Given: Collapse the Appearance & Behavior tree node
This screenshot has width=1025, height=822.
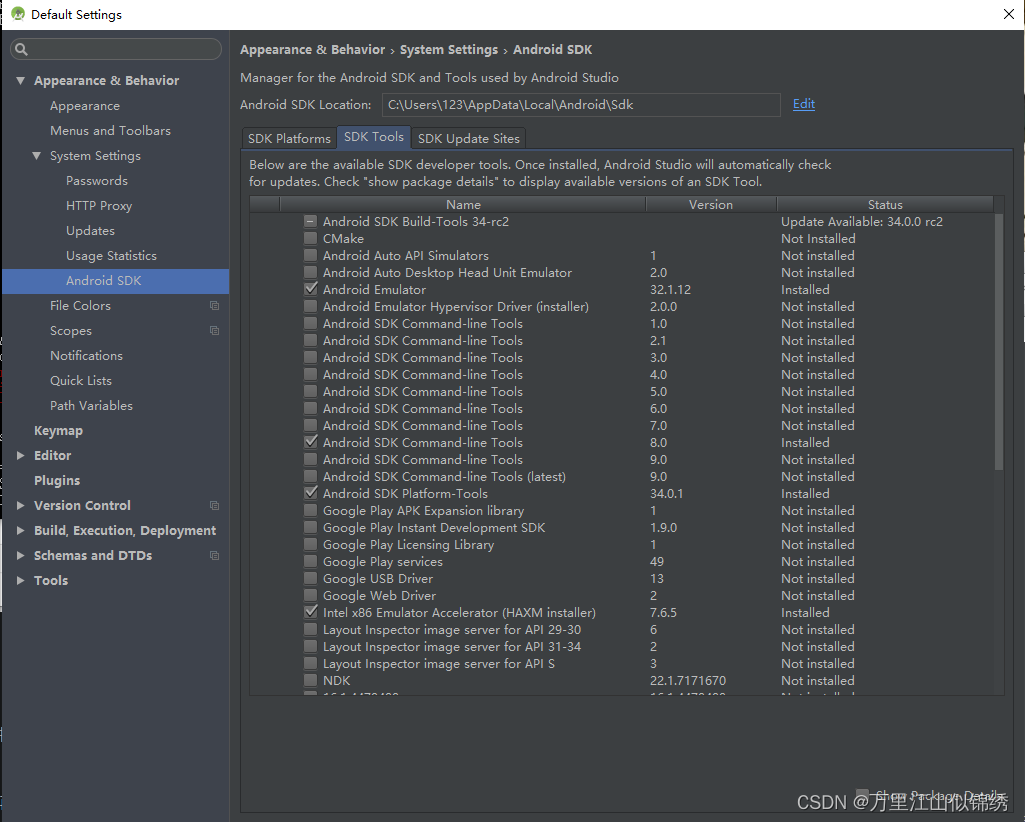Looking at the screenshot, I should point(20,80).
